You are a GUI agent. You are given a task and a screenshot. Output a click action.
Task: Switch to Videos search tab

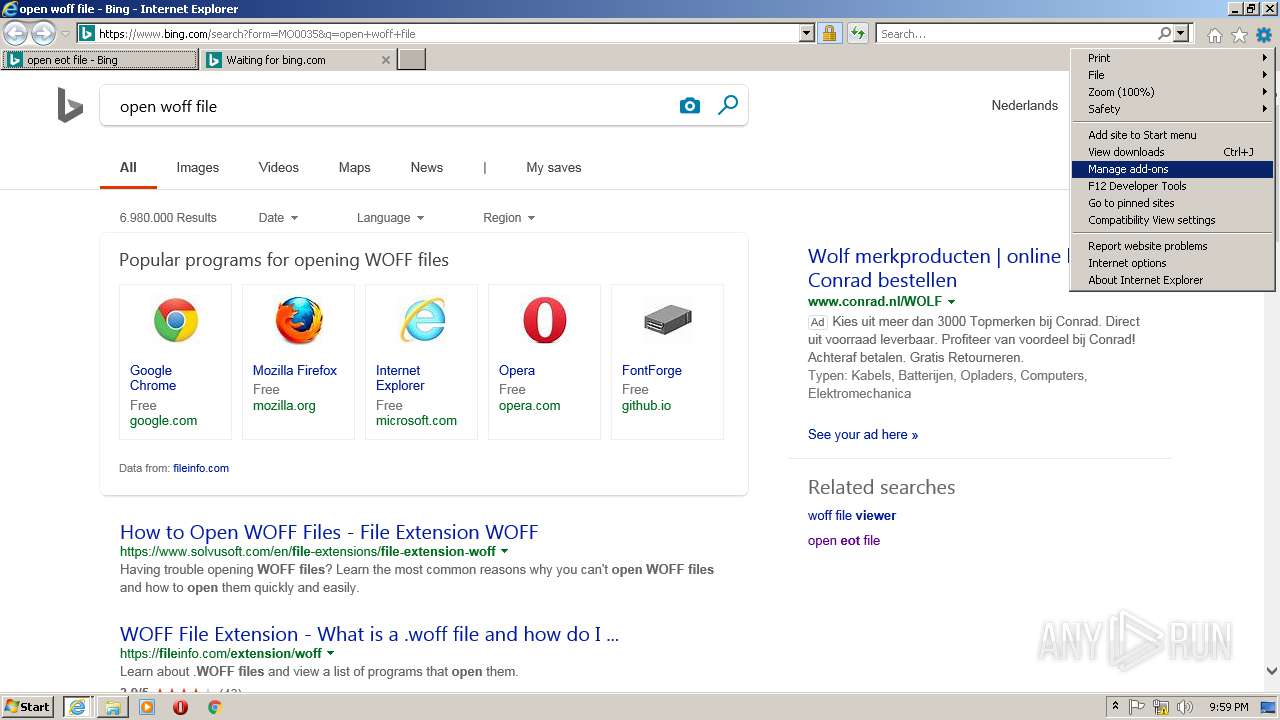click(x=278, y=168)
